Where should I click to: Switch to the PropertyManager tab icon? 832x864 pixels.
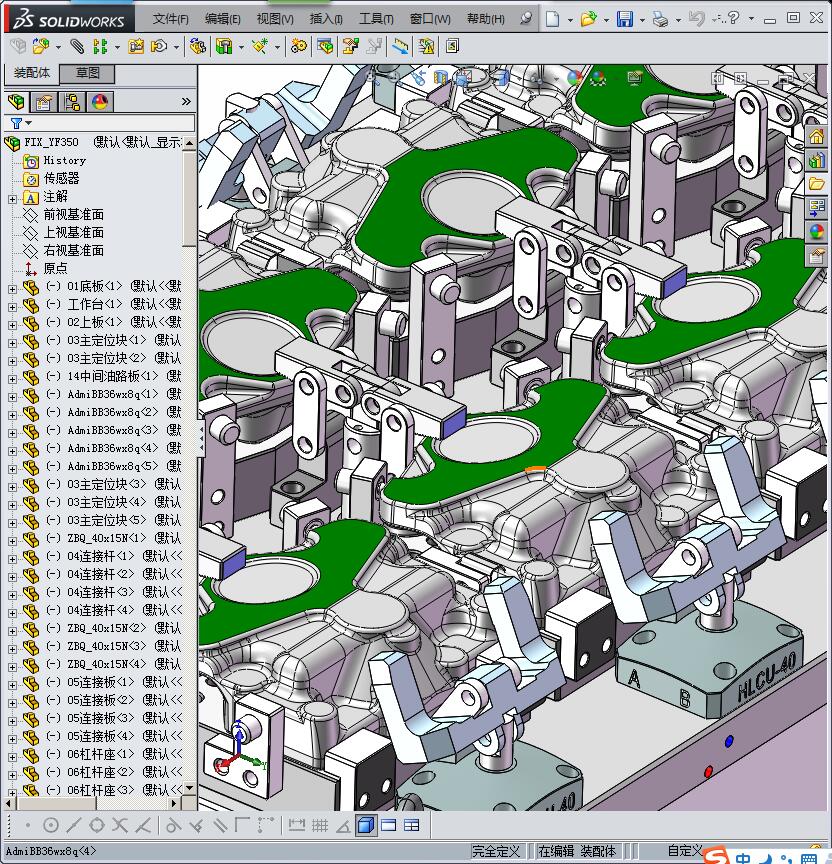point(44,102)
